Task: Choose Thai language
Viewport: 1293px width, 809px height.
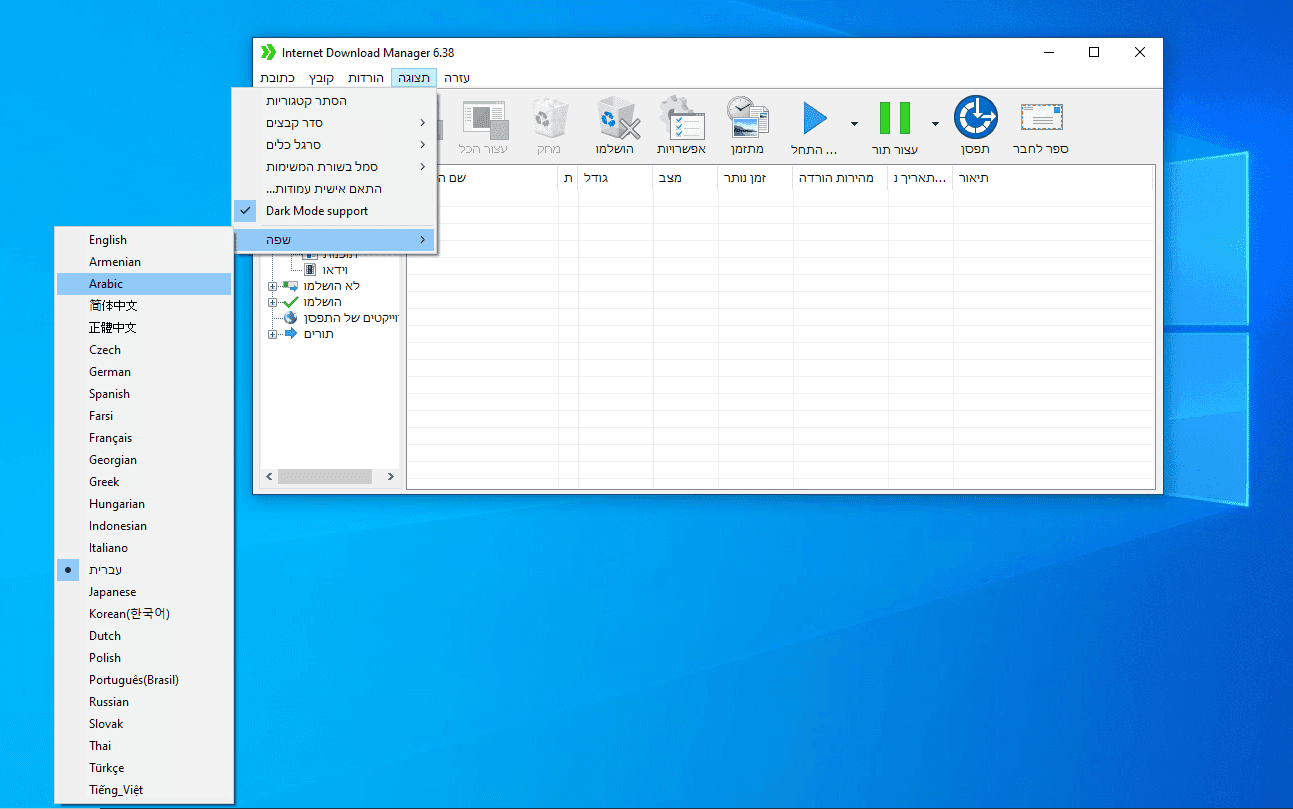Action: 144,746
